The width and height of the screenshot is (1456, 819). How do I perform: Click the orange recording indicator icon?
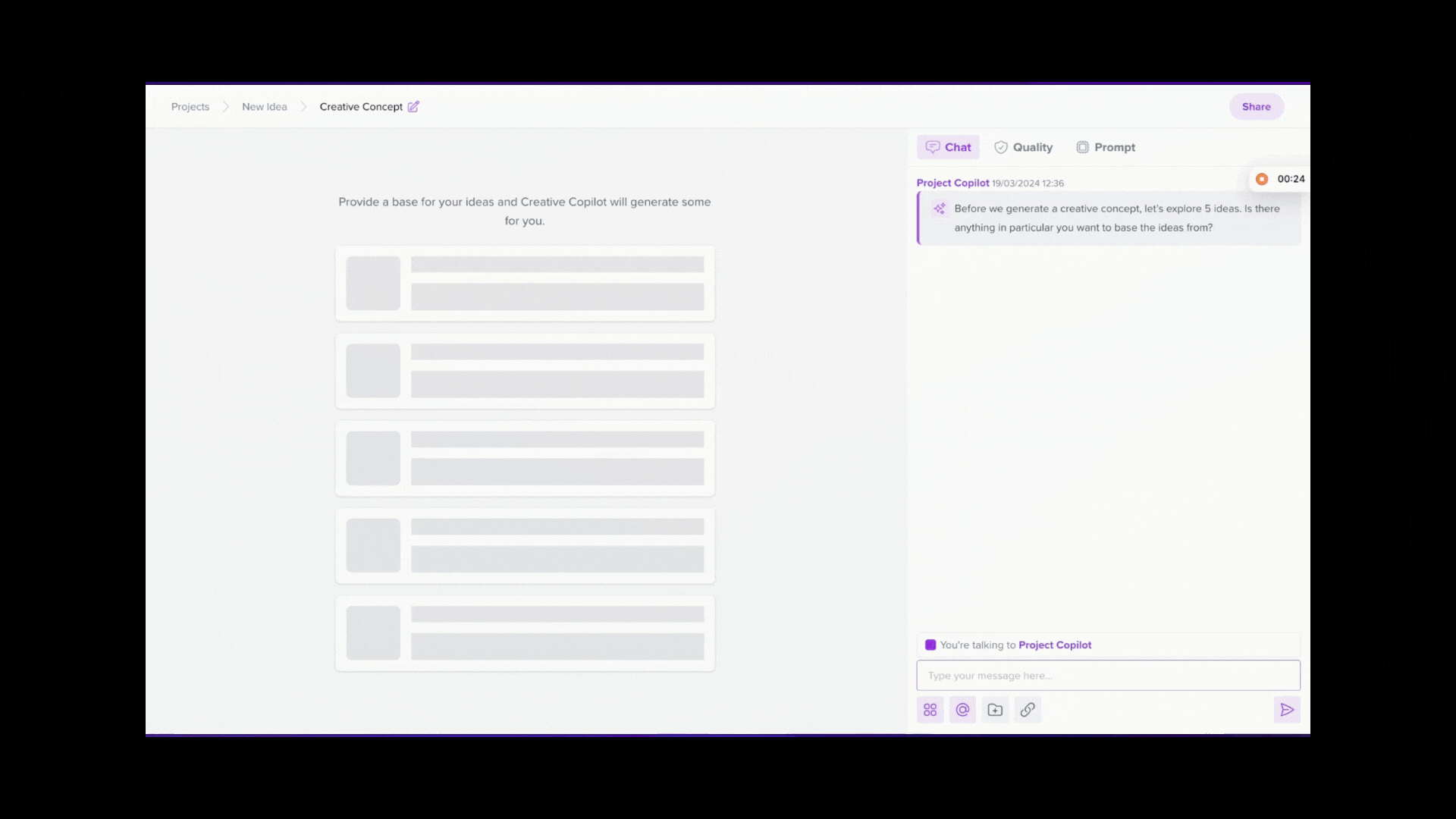(x=1263, y=179)
